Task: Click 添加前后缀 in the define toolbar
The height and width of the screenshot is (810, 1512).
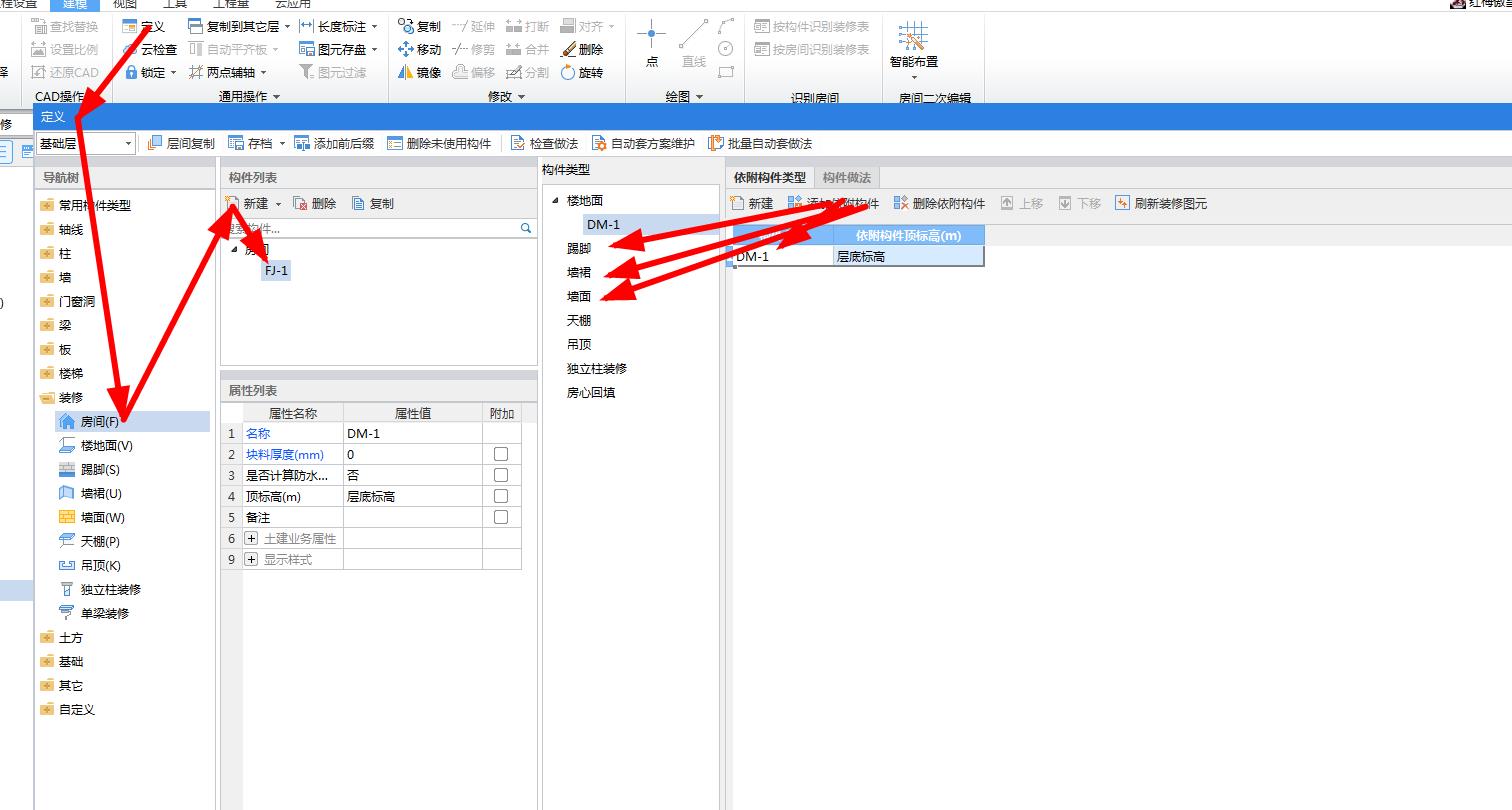Action: coord(334,143)
